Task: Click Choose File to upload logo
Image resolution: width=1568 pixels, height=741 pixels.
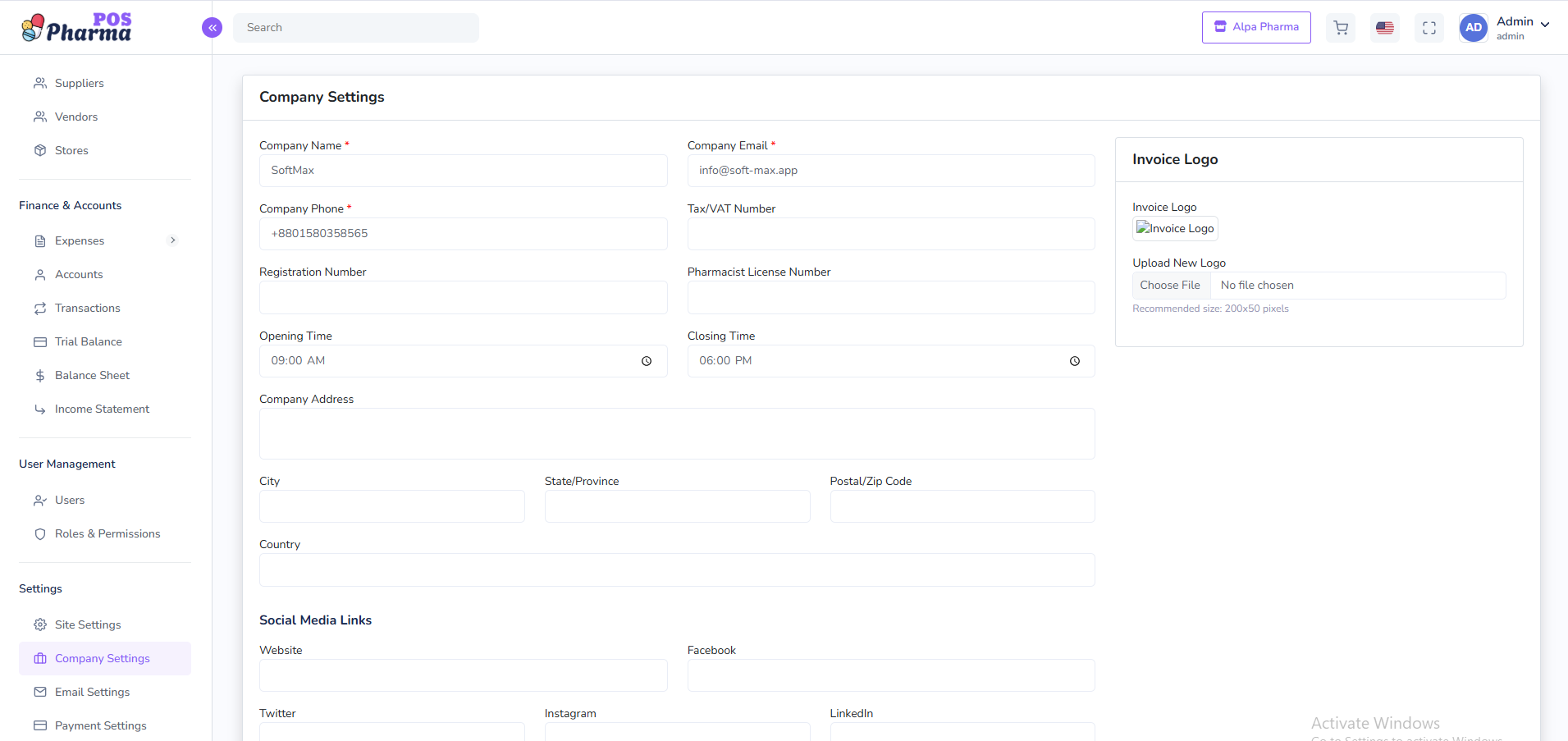Action: pyautogui.click(x=1171, y=286)
